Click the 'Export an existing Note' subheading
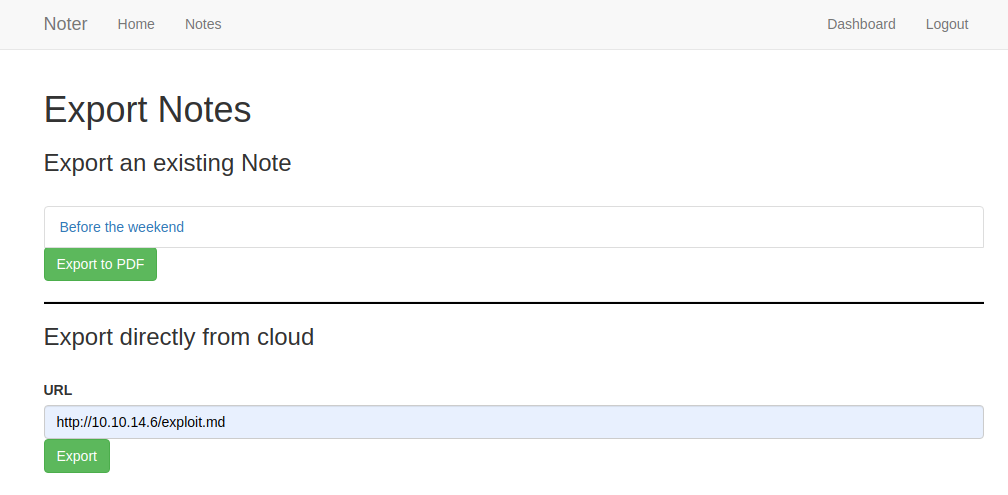This screenshot has height=495, width=1008. coord(167,163)
